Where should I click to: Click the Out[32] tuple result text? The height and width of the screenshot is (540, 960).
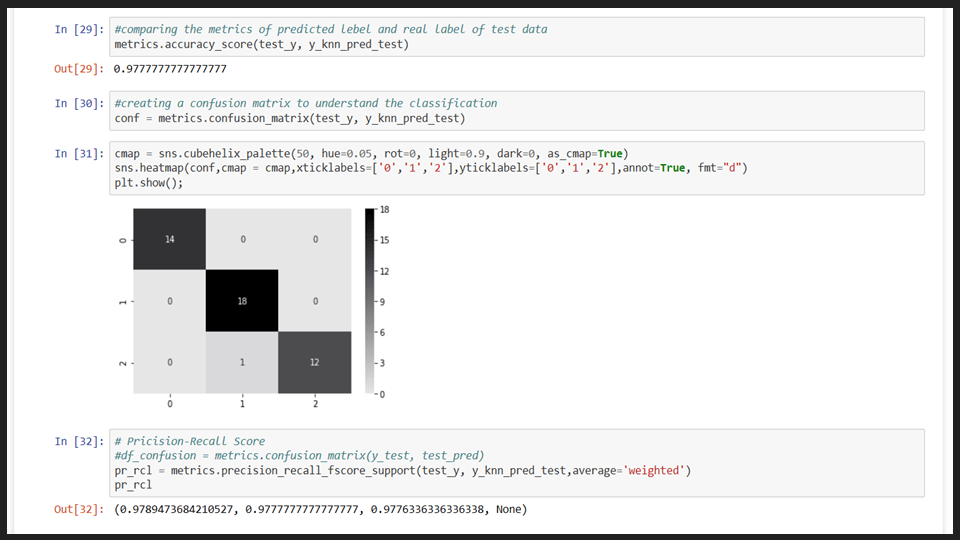[x=321, y=509]
